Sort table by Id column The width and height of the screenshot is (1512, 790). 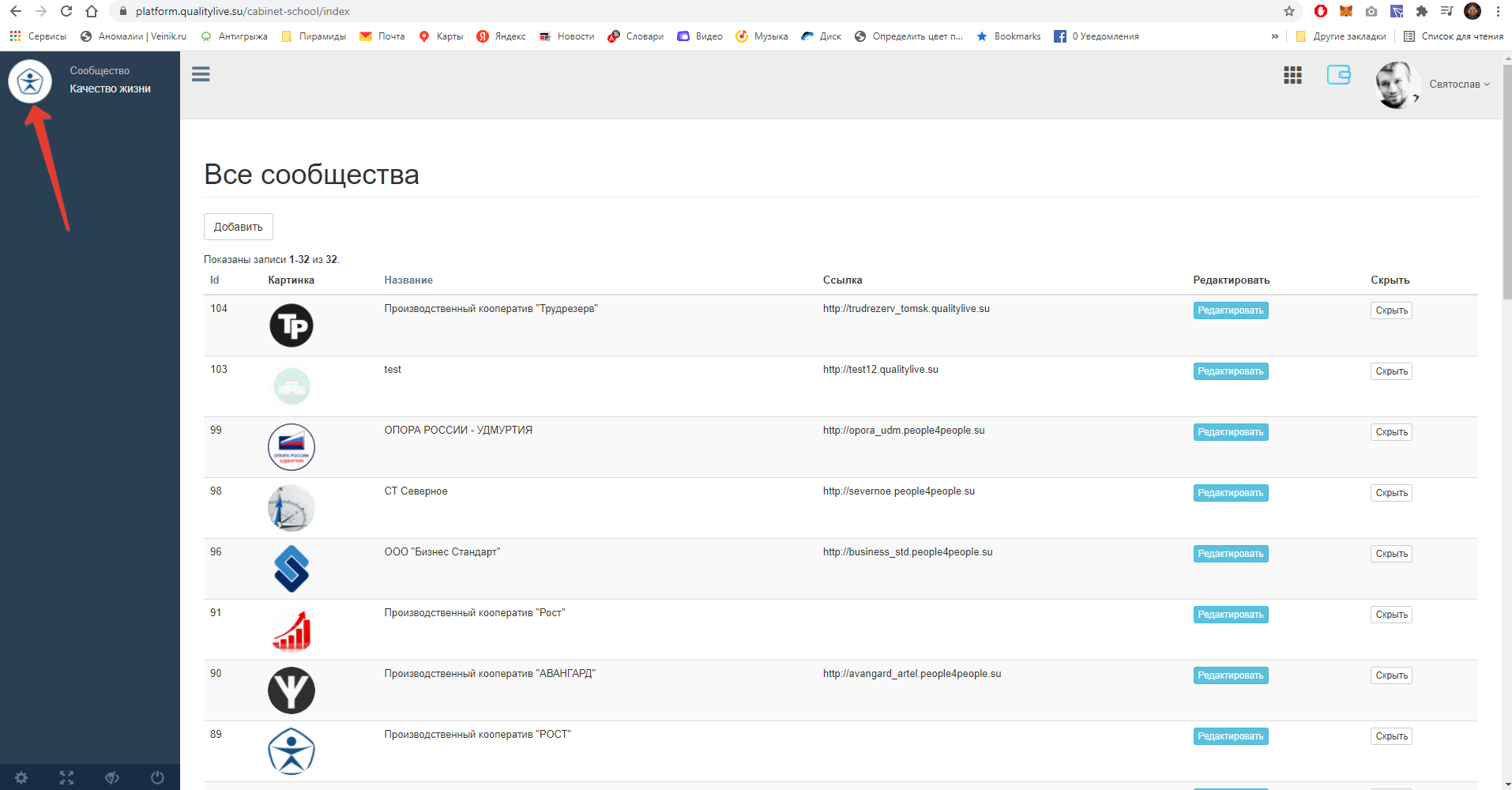click(x=214, y=280)
